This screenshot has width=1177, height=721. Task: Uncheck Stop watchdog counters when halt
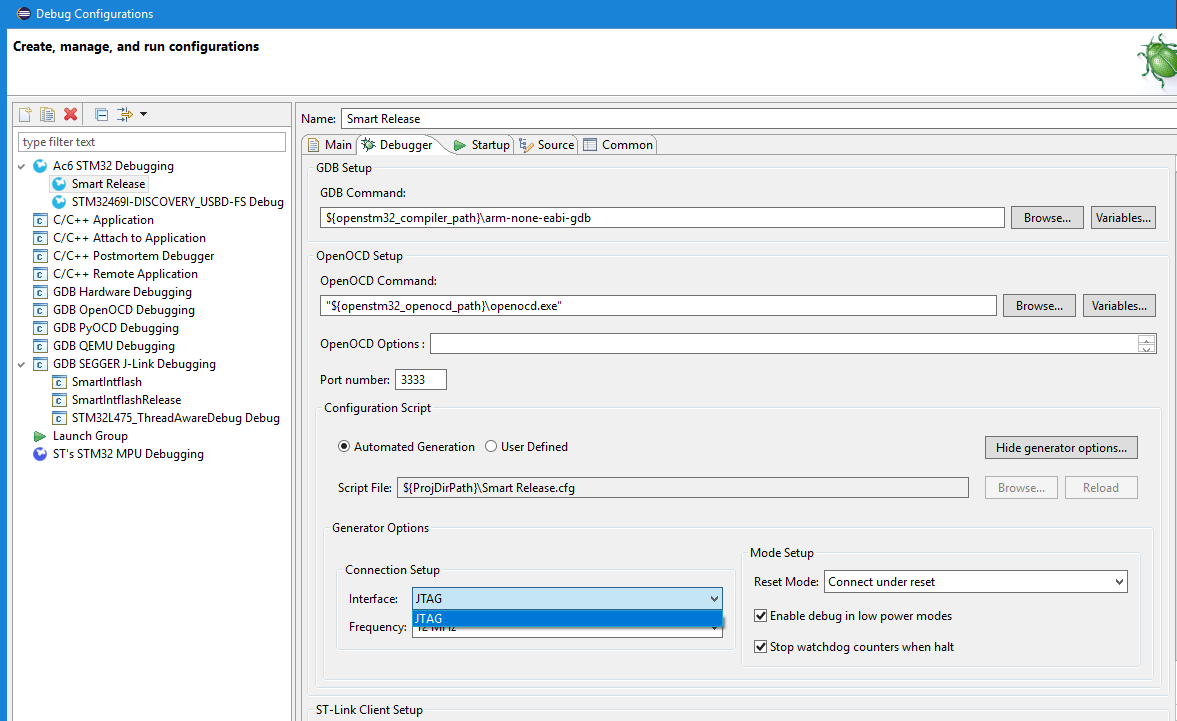(x=761, y=647)
